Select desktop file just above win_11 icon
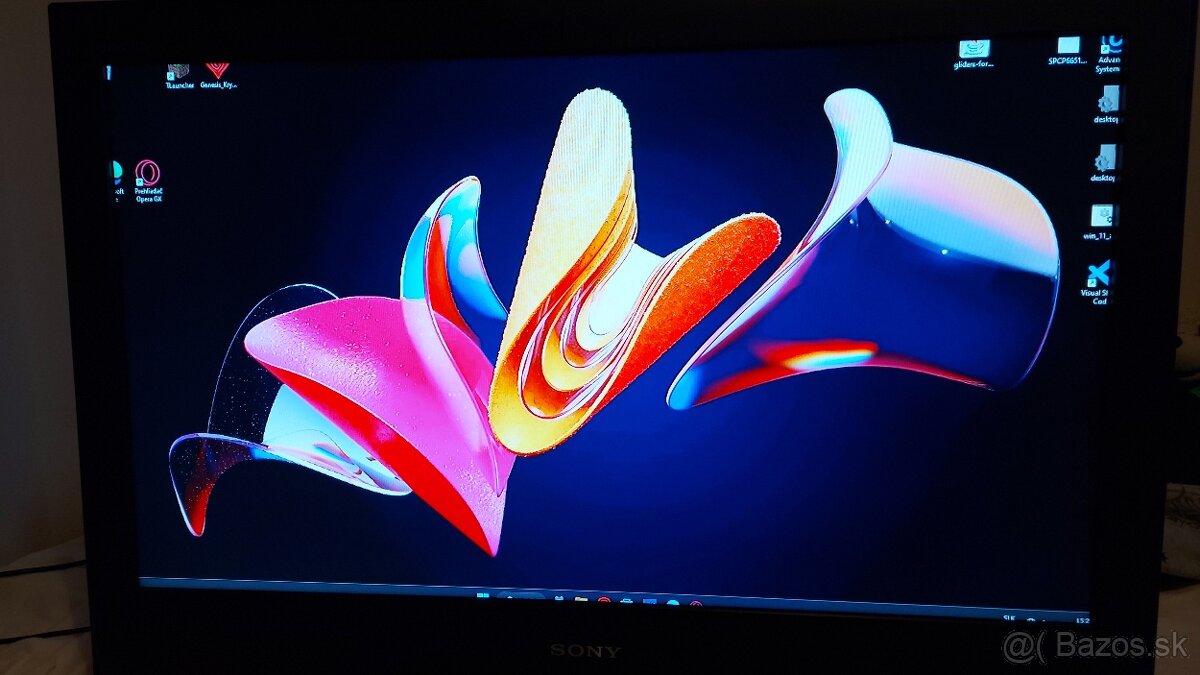This screenshot has width=1200, height=675. 1104,163
